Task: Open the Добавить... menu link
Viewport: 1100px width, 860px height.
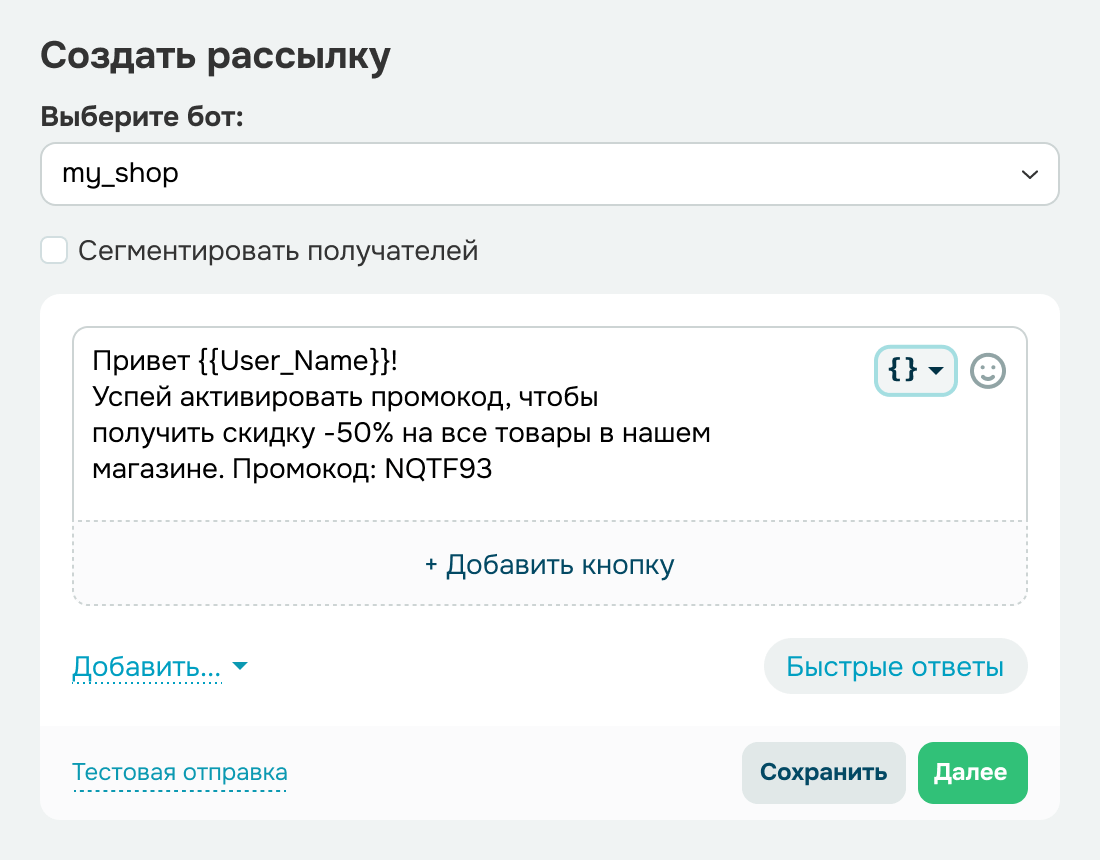Action: [147, 667]
